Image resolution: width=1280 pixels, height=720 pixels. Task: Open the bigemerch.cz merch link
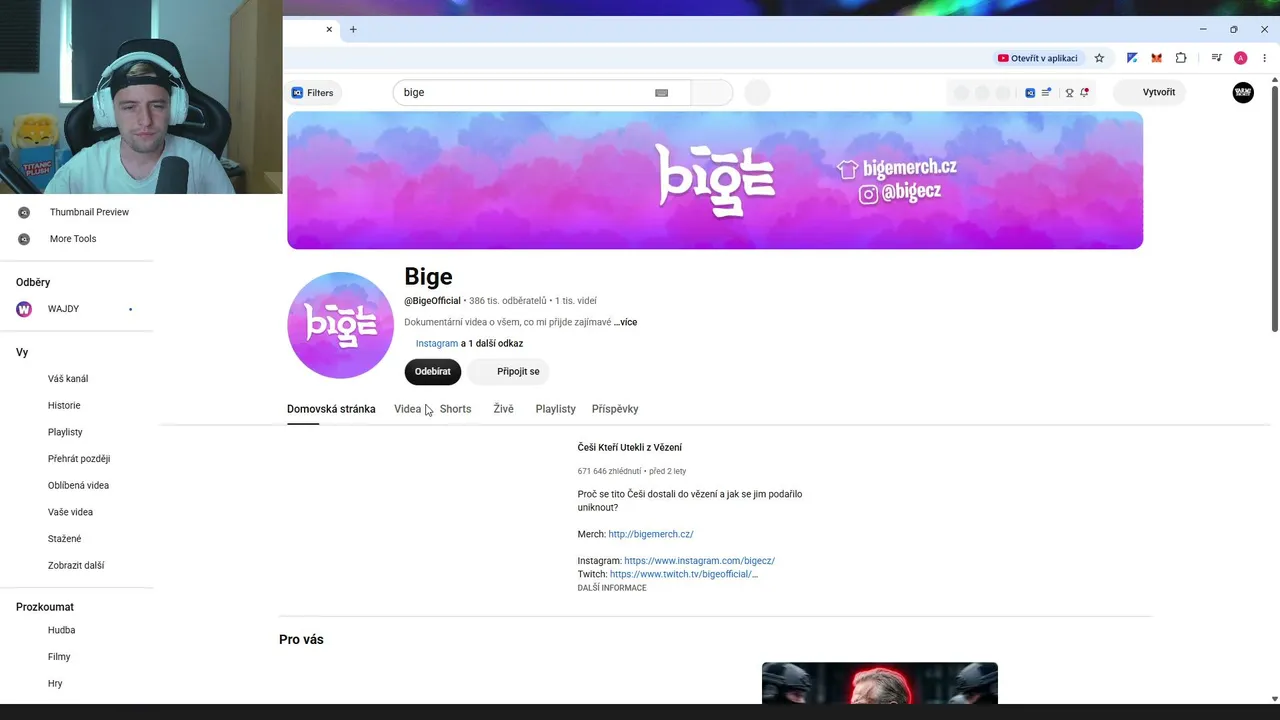pyautogui.click(x=651, y=535)
